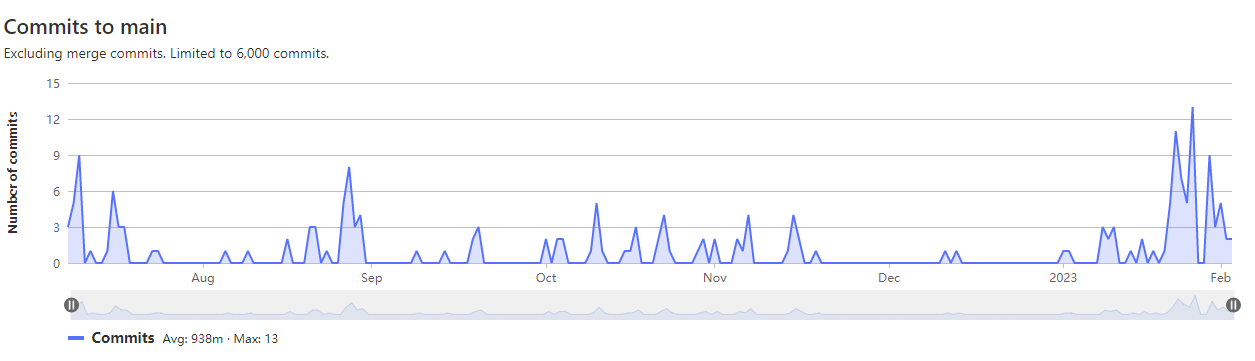Click the Nov label on x-axis
Viewport: 1255px width, 361px height.
pyautogui.click(x=714, y=277)
